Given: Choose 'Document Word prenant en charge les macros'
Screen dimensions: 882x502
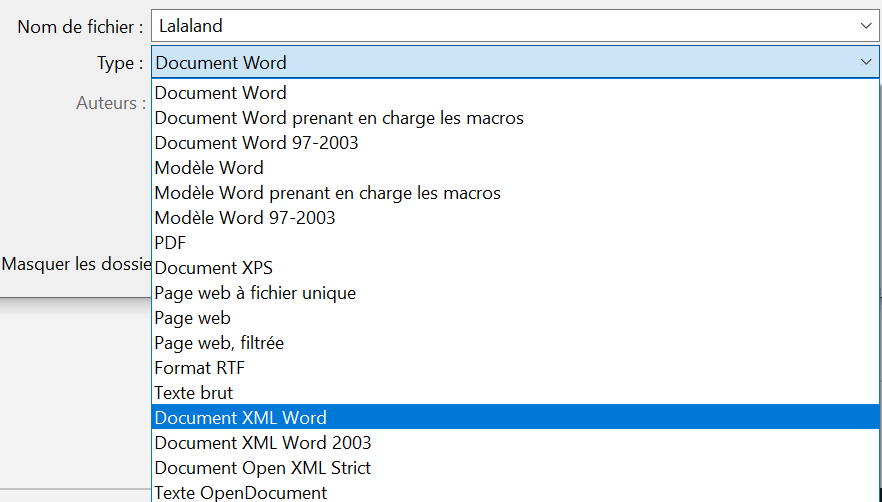Looking at the screenshot, I should point(515,118).
